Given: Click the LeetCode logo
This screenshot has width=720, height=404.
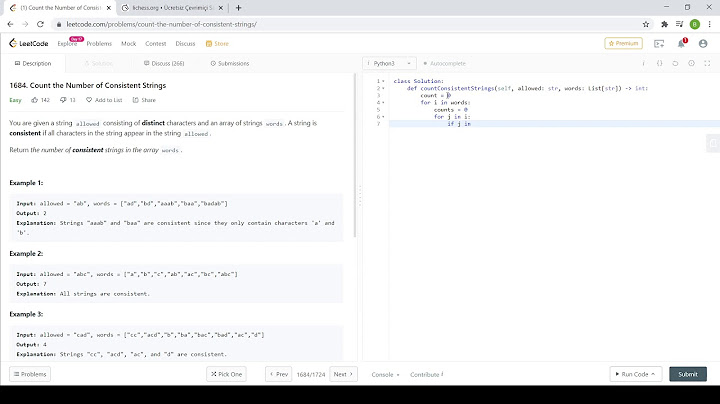Looking at the screenshot, I should tap(28, 43).
